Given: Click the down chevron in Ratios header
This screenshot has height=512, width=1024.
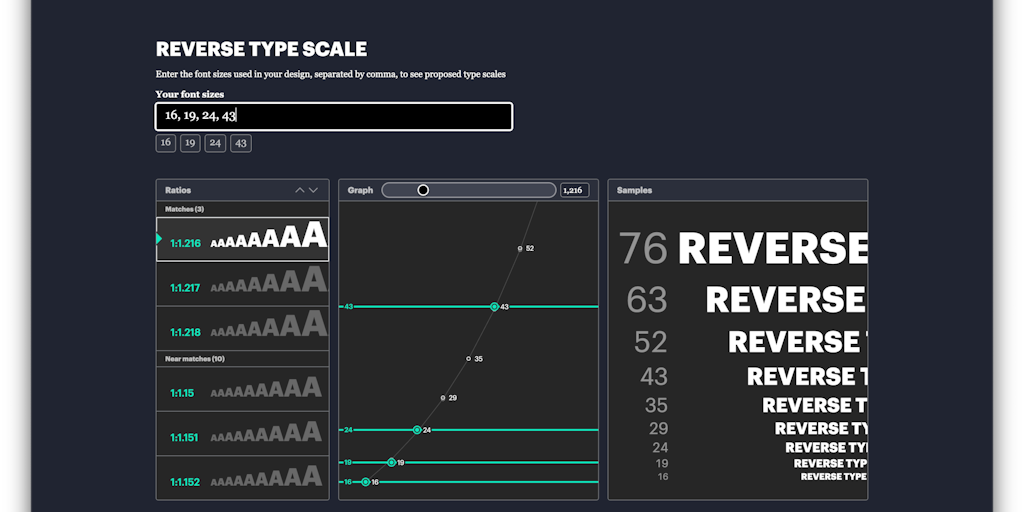Looking at the screenshot, I should (x=314, y=190).
